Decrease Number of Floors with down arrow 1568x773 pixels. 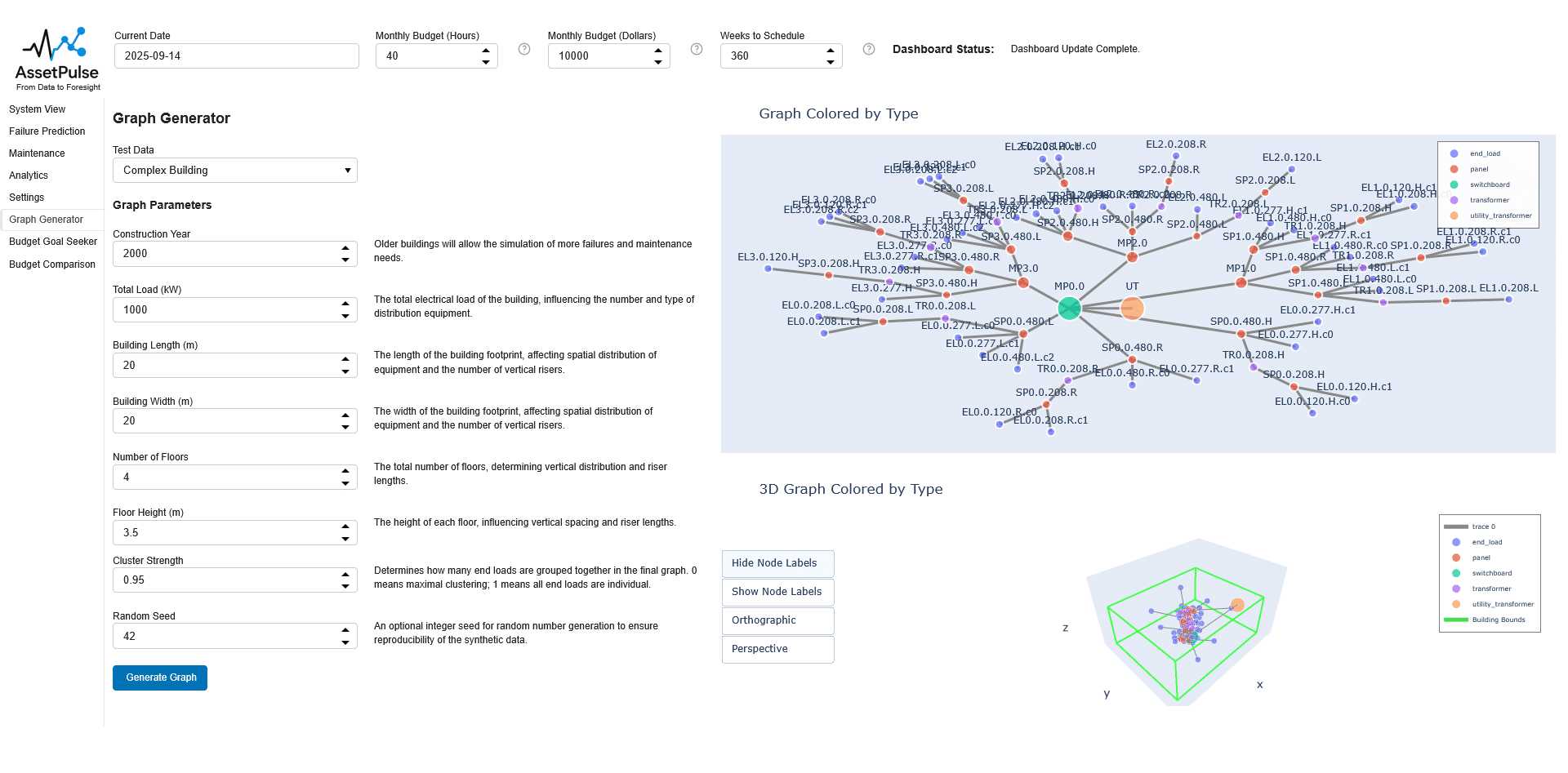(x=345, y=483)
